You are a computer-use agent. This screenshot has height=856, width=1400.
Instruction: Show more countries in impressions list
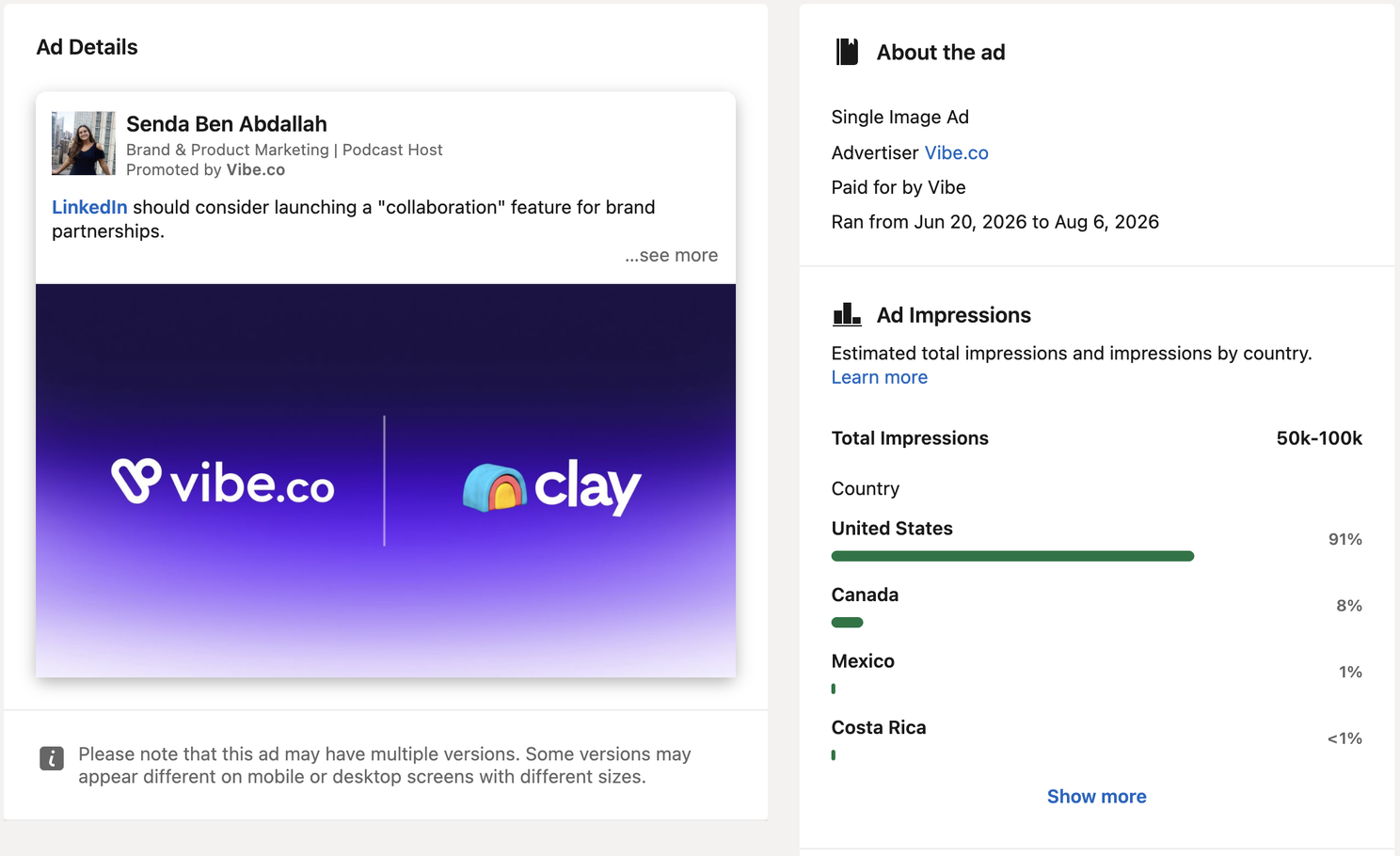[x=1096, y=797]
